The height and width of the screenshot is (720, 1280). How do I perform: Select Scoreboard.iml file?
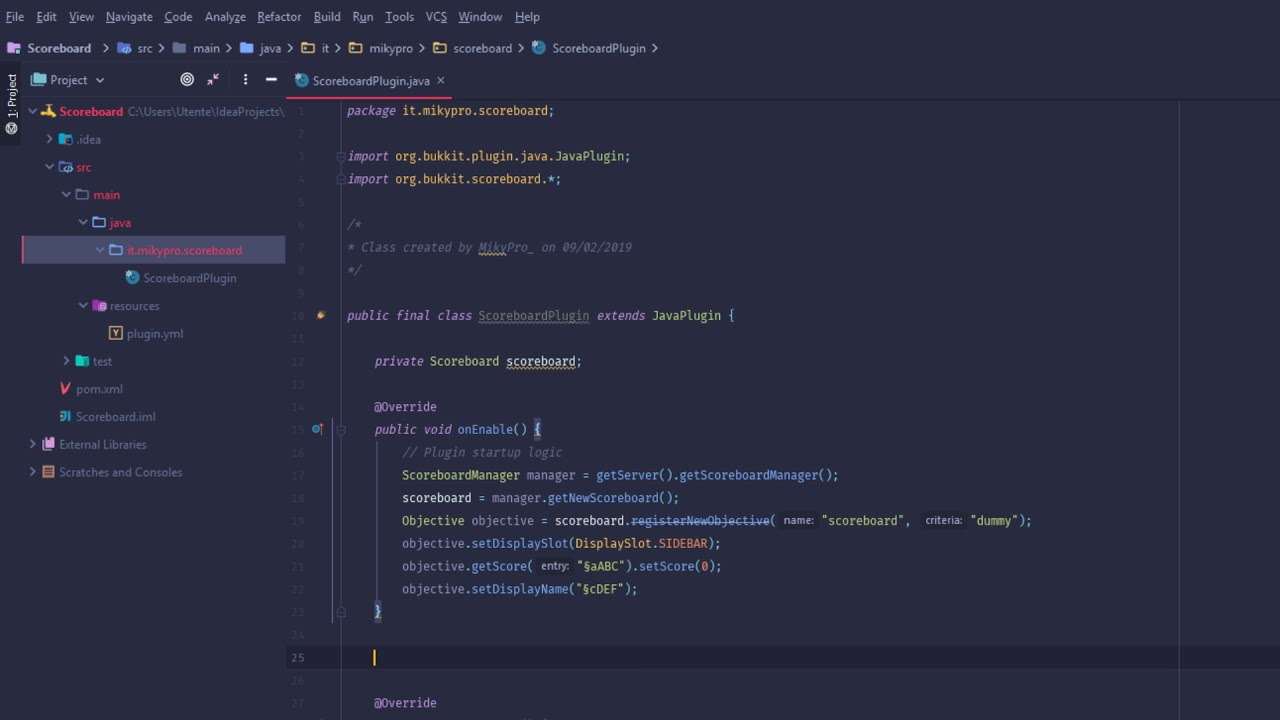pyautogui.click(x=115, y=417)
